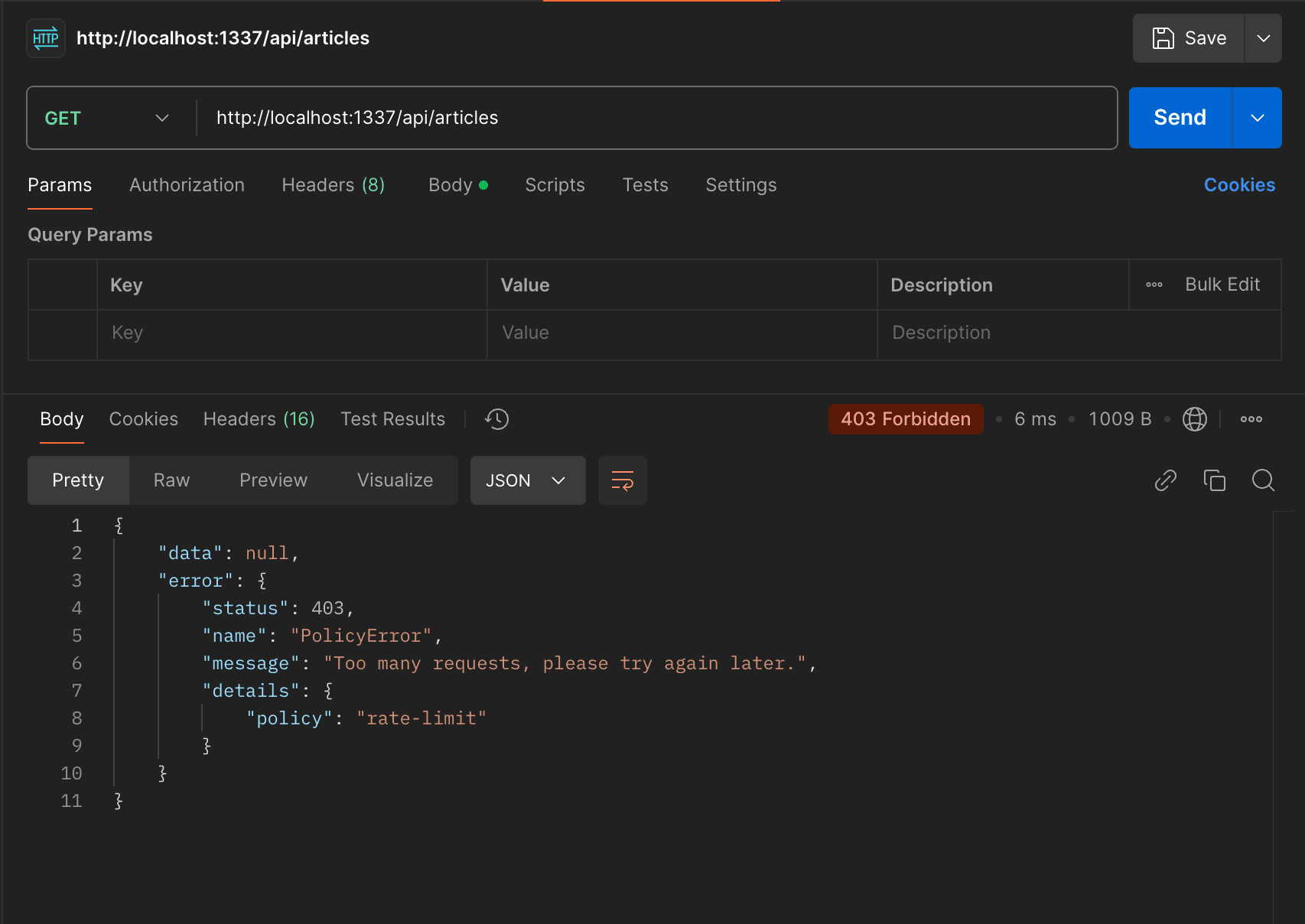This screenshot has height=924, width=1305.
Task: Open the Cookies link
Action: pyautogui.click(x=1239, y=185)
